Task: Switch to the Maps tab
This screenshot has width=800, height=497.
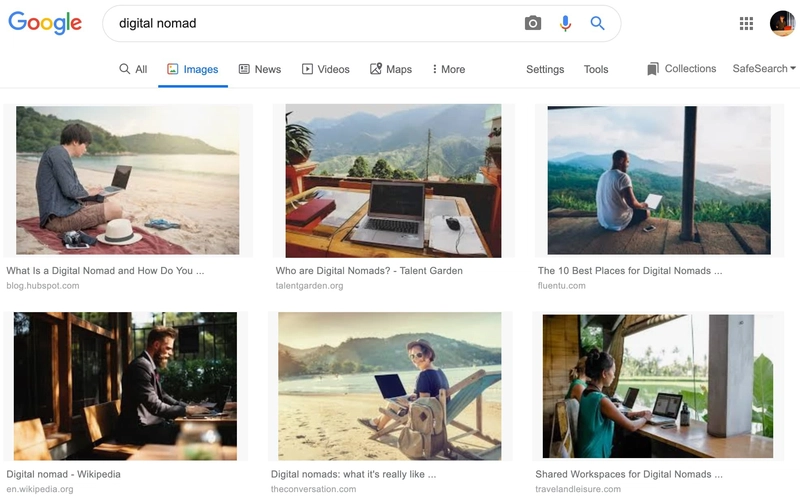Action: (390, 69)
